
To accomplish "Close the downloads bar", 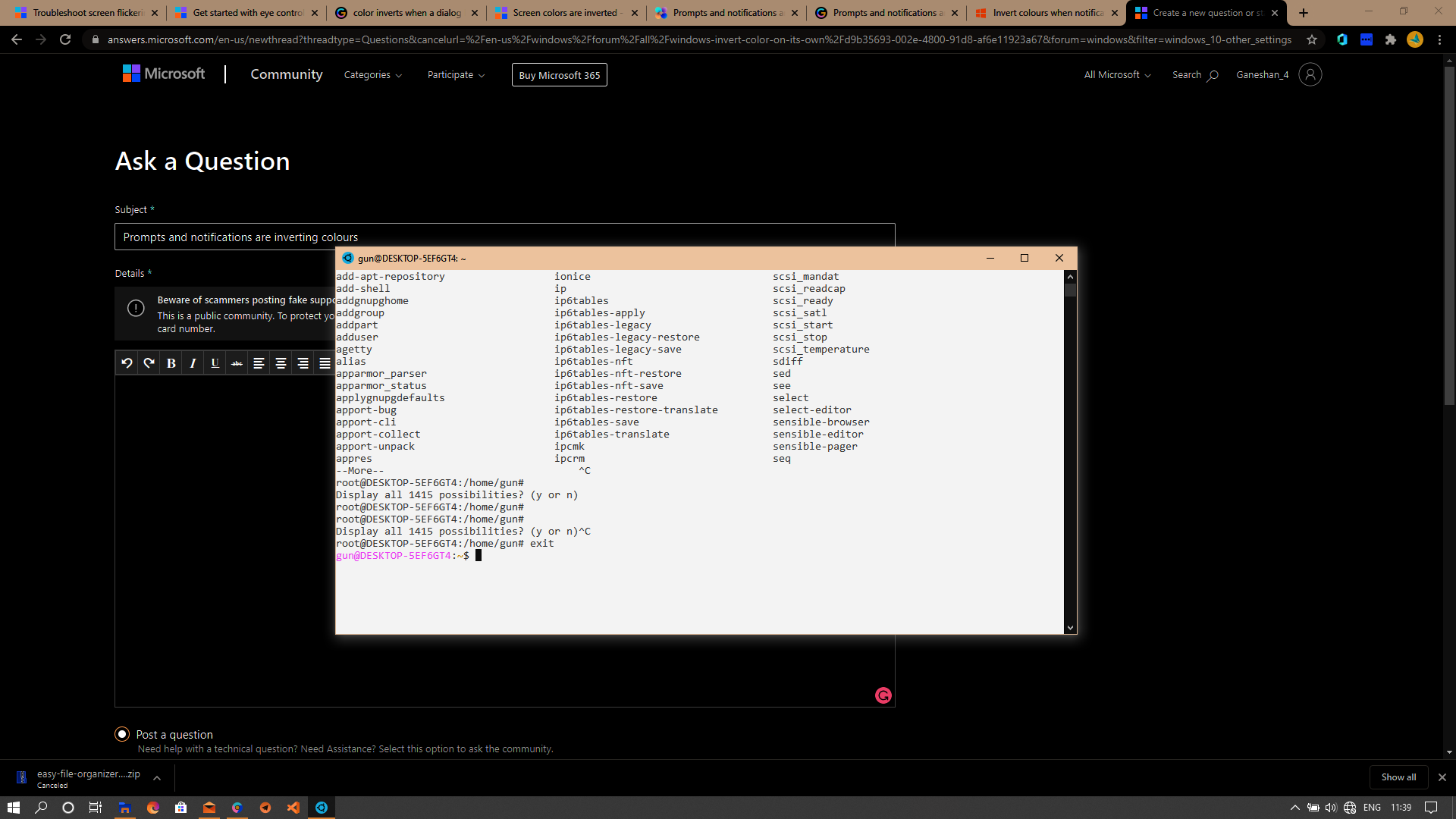I will point(1442,777).
